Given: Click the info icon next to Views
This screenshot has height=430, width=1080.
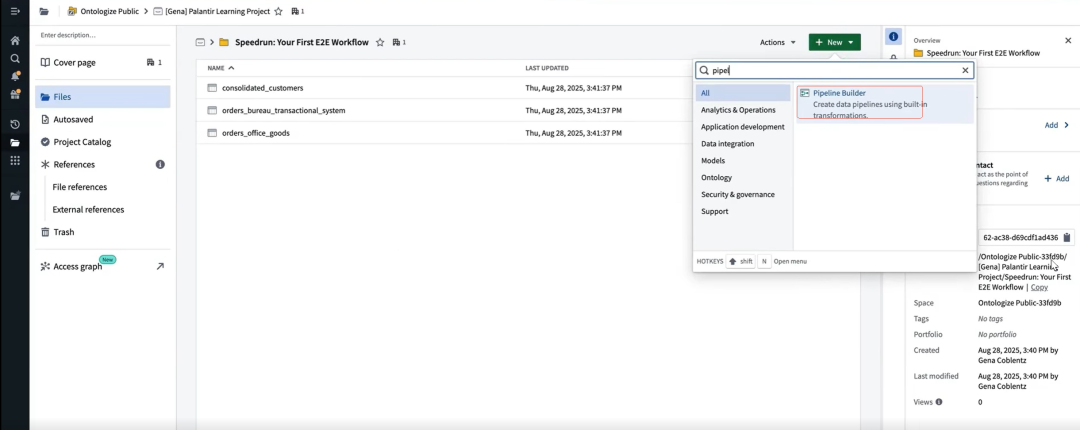Looking at the screenshot, I should [x=939, y=402].
